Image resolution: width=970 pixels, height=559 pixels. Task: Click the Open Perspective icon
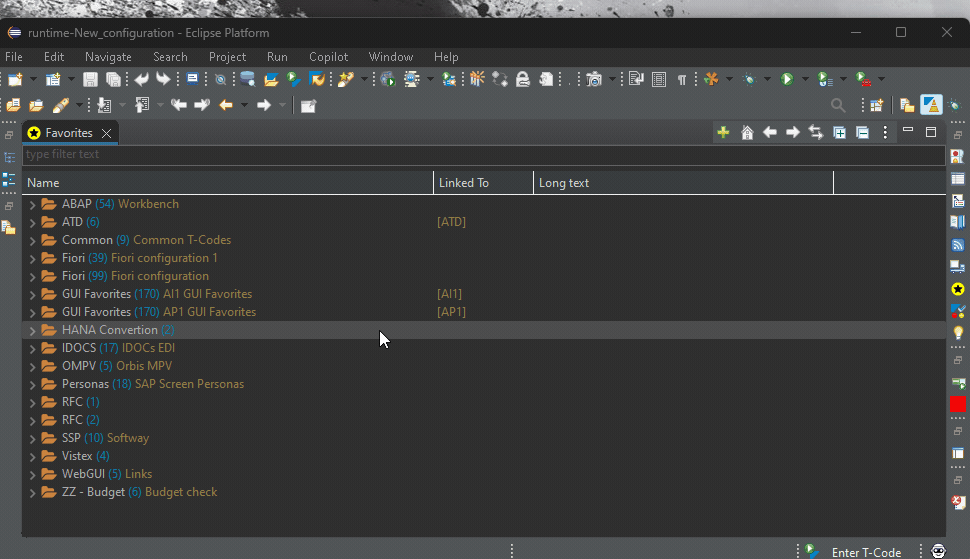[x=877, y=105]
